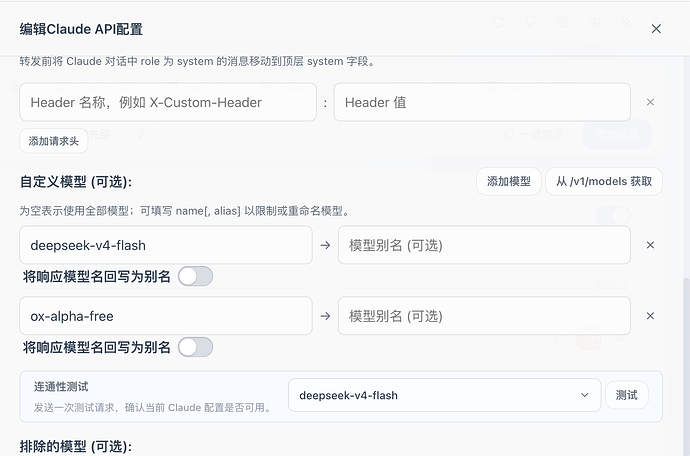Viewport: 690px width, 456px height.
Task: Delete the deepseek-v4-flash model row
Action: [x=650, y=245]
